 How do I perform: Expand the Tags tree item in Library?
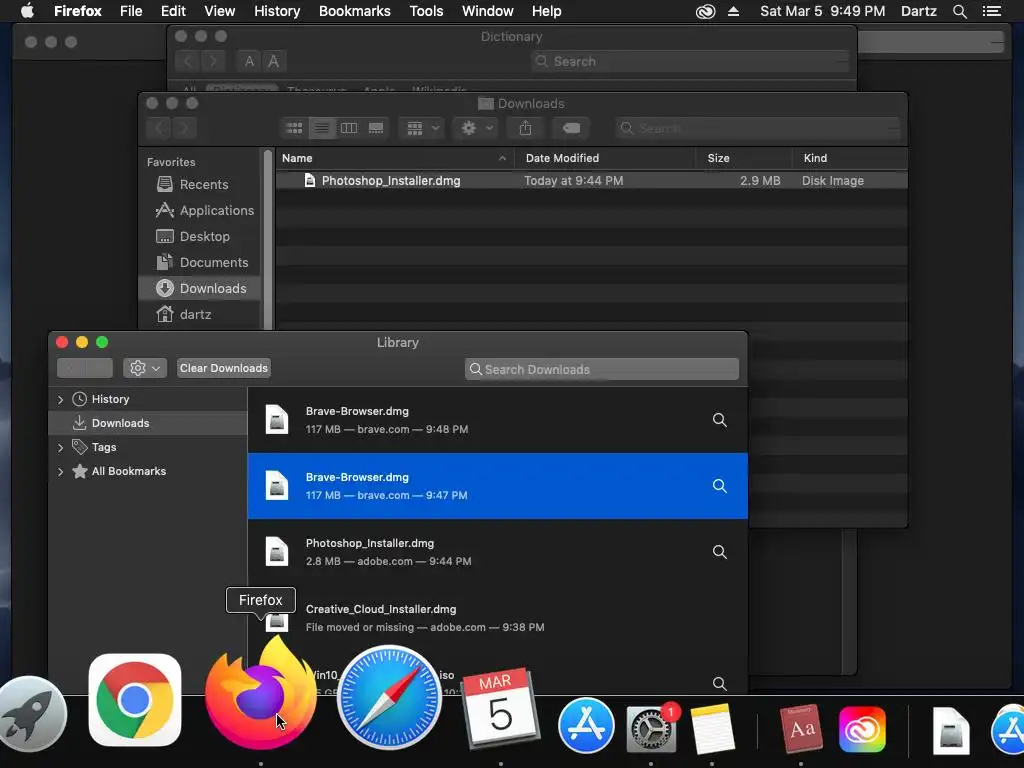point(61,447)
